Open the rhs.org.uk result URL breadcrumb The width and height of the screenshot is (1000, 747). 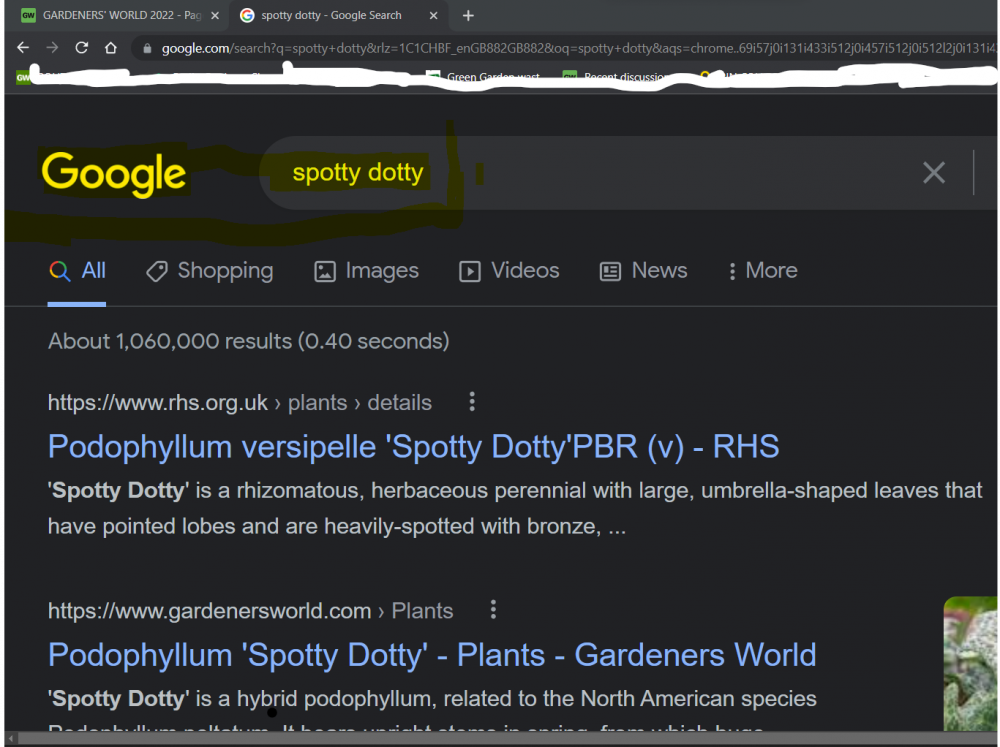(240, 403)
